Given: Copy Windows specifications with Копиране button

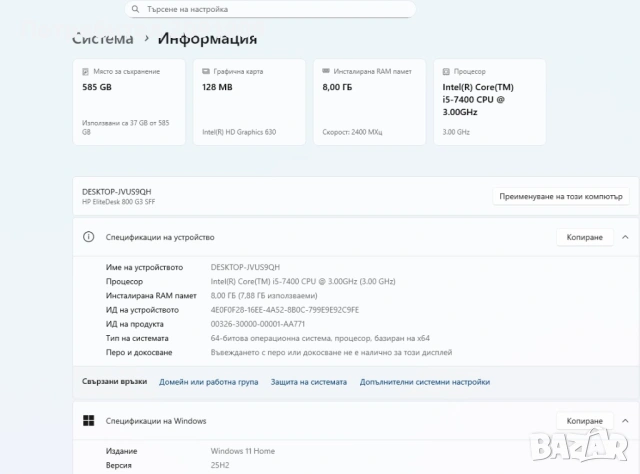Looking at the screenshot, I should 584,421.
